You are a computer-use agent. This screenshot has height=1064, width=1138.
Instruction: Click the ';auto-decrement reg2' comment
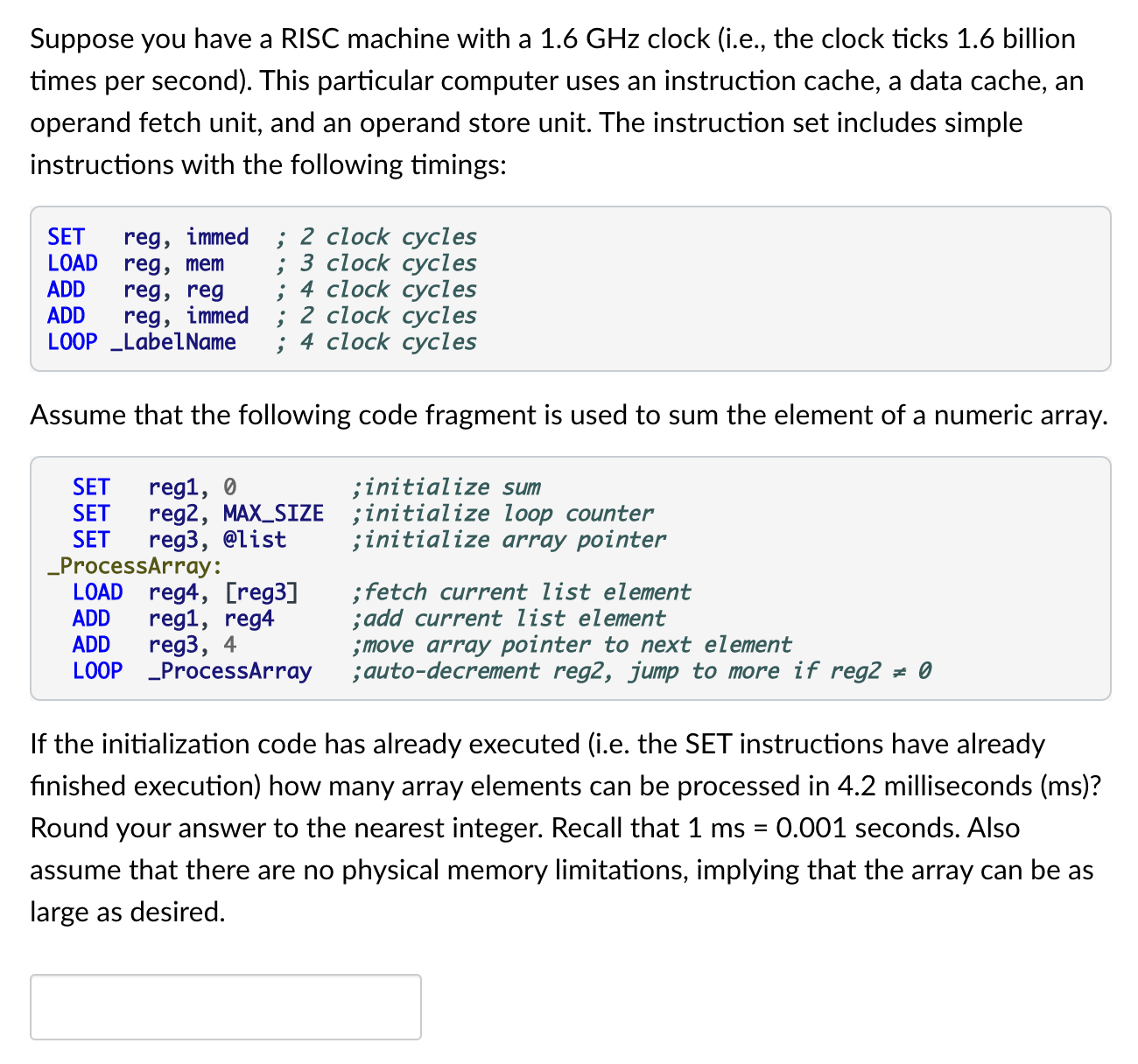pos(483,671)
